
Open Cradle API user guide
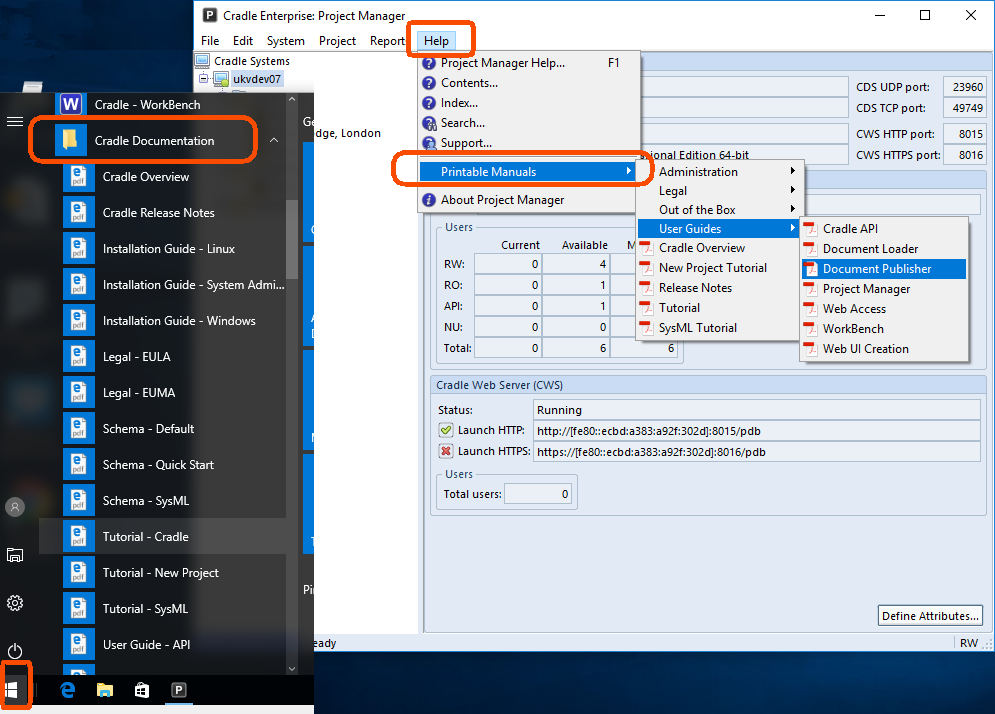[x=884, y=228]
